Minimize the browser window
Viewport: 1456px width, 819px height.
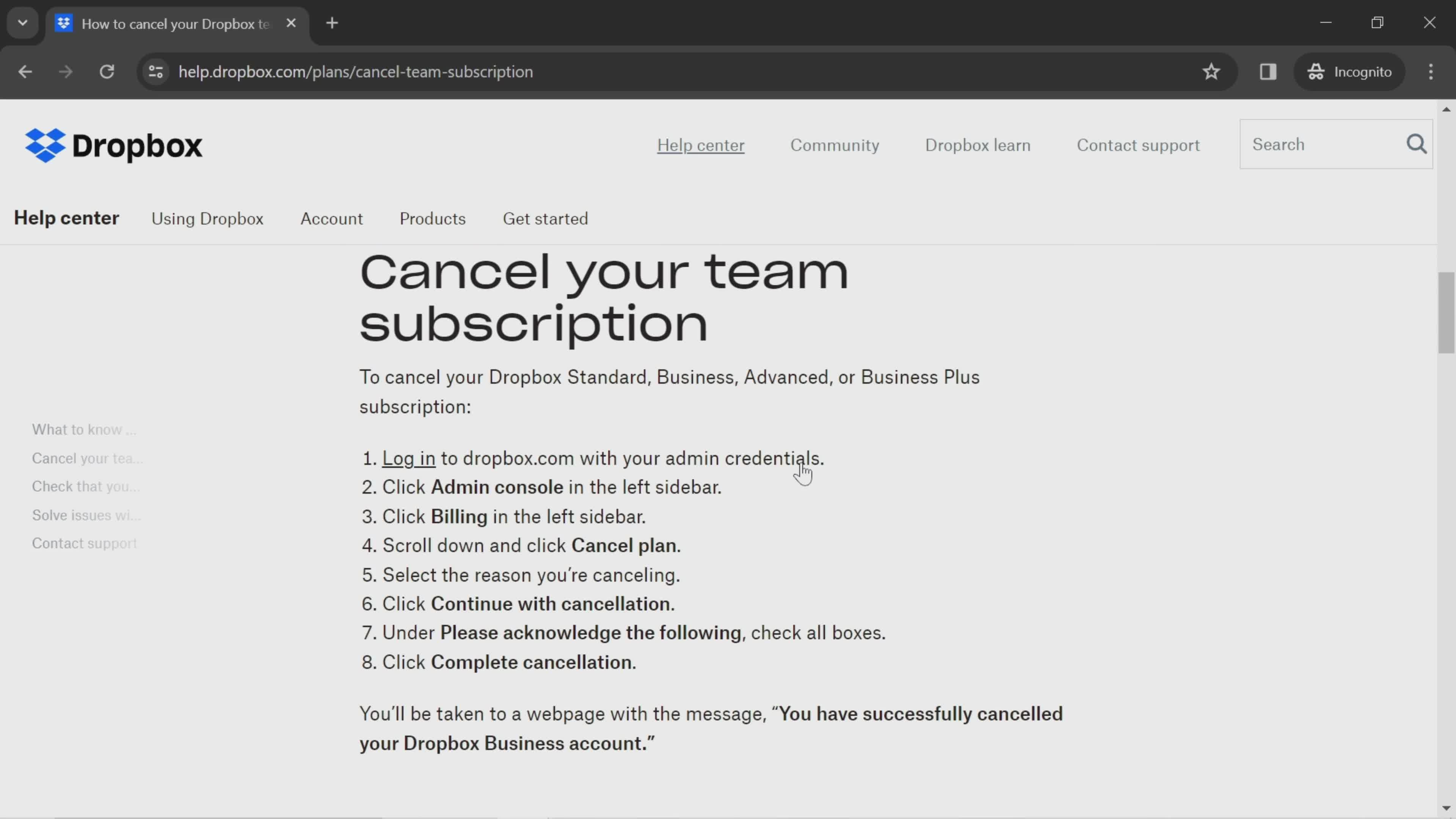coord(1326,23)
